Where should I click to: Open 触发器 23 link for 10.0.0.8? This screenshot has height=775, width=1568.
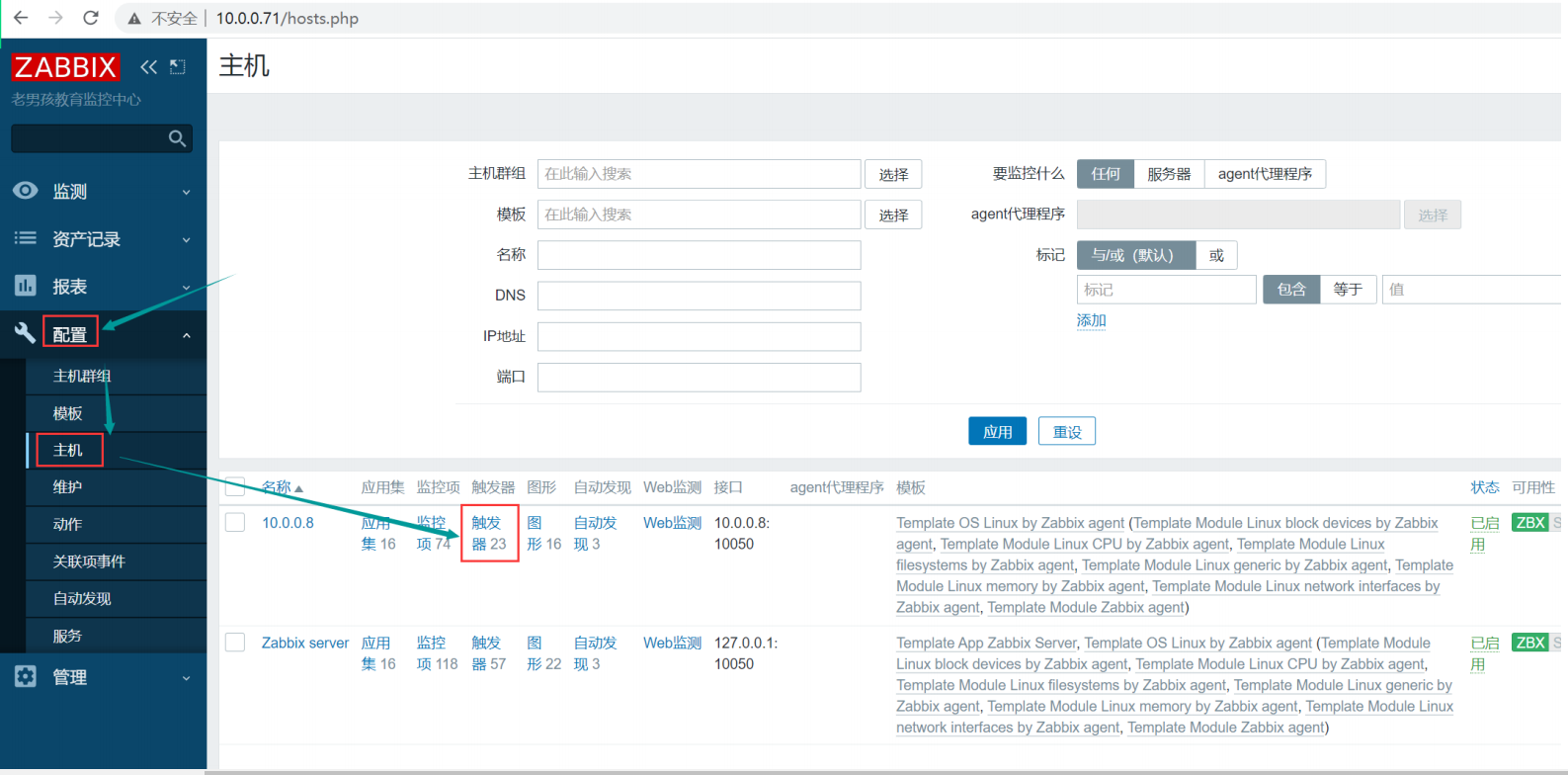(x=489, y=533)
